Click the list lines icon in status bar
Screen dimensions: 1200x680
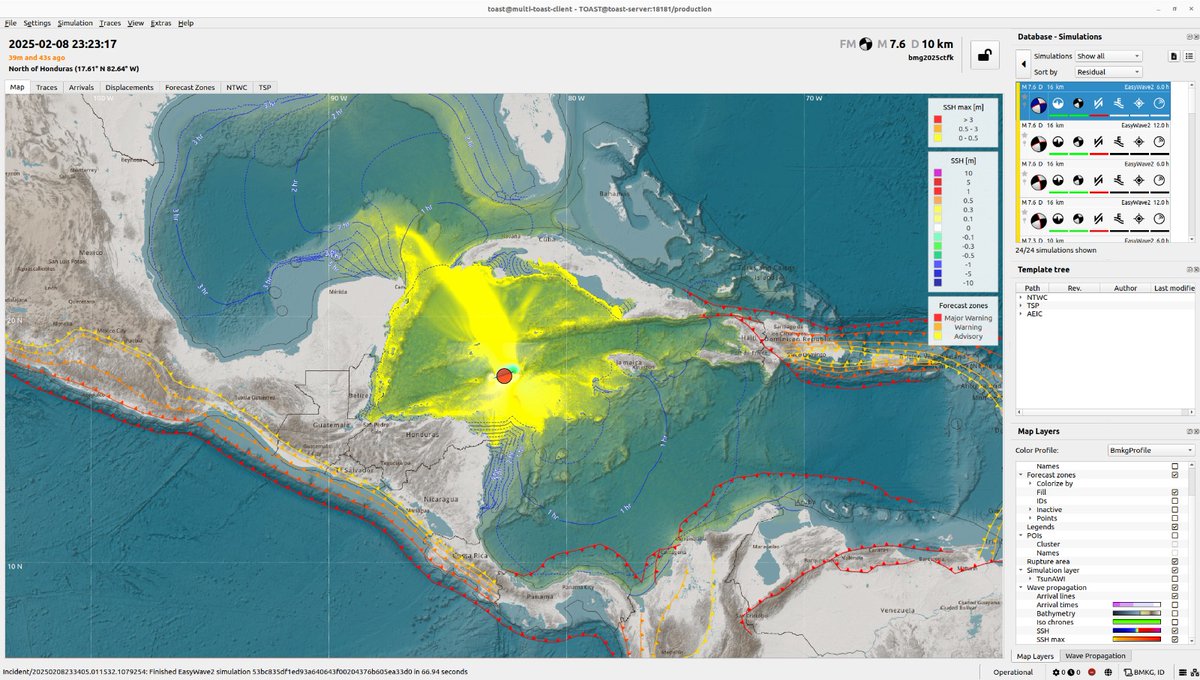click(1182, 672)
